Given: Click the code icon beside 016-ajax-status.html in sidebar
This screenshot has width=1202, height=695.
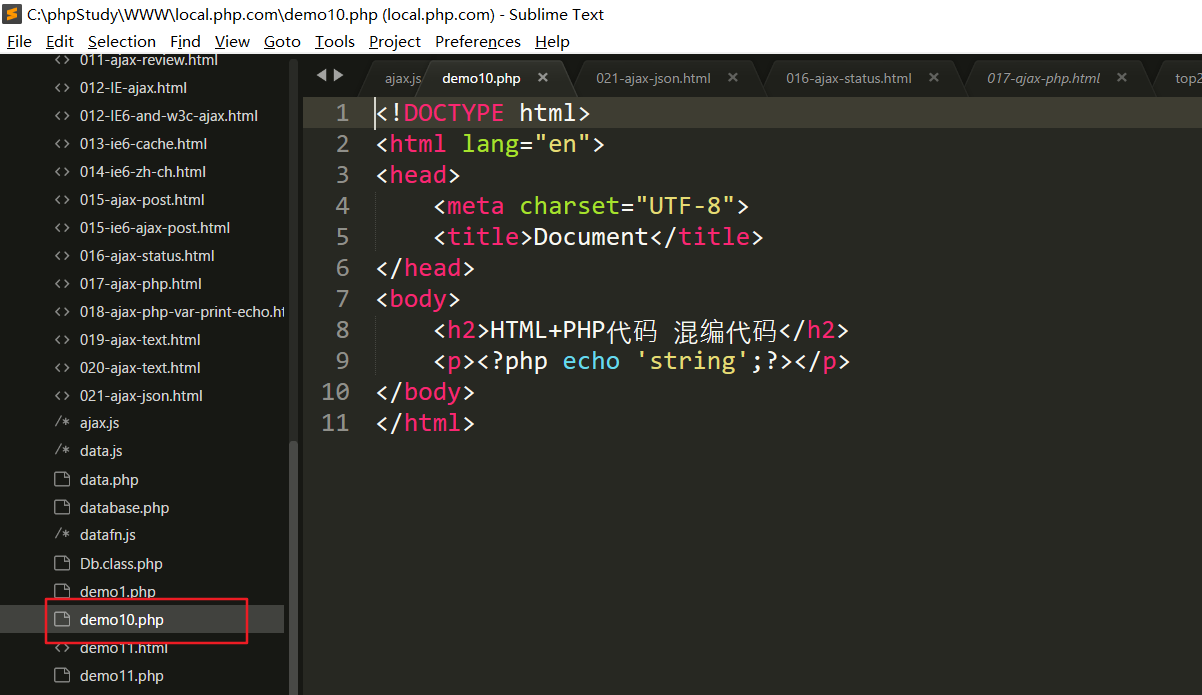Looking at the screenshot, I should pyautogui.click(x=62, y=256).
